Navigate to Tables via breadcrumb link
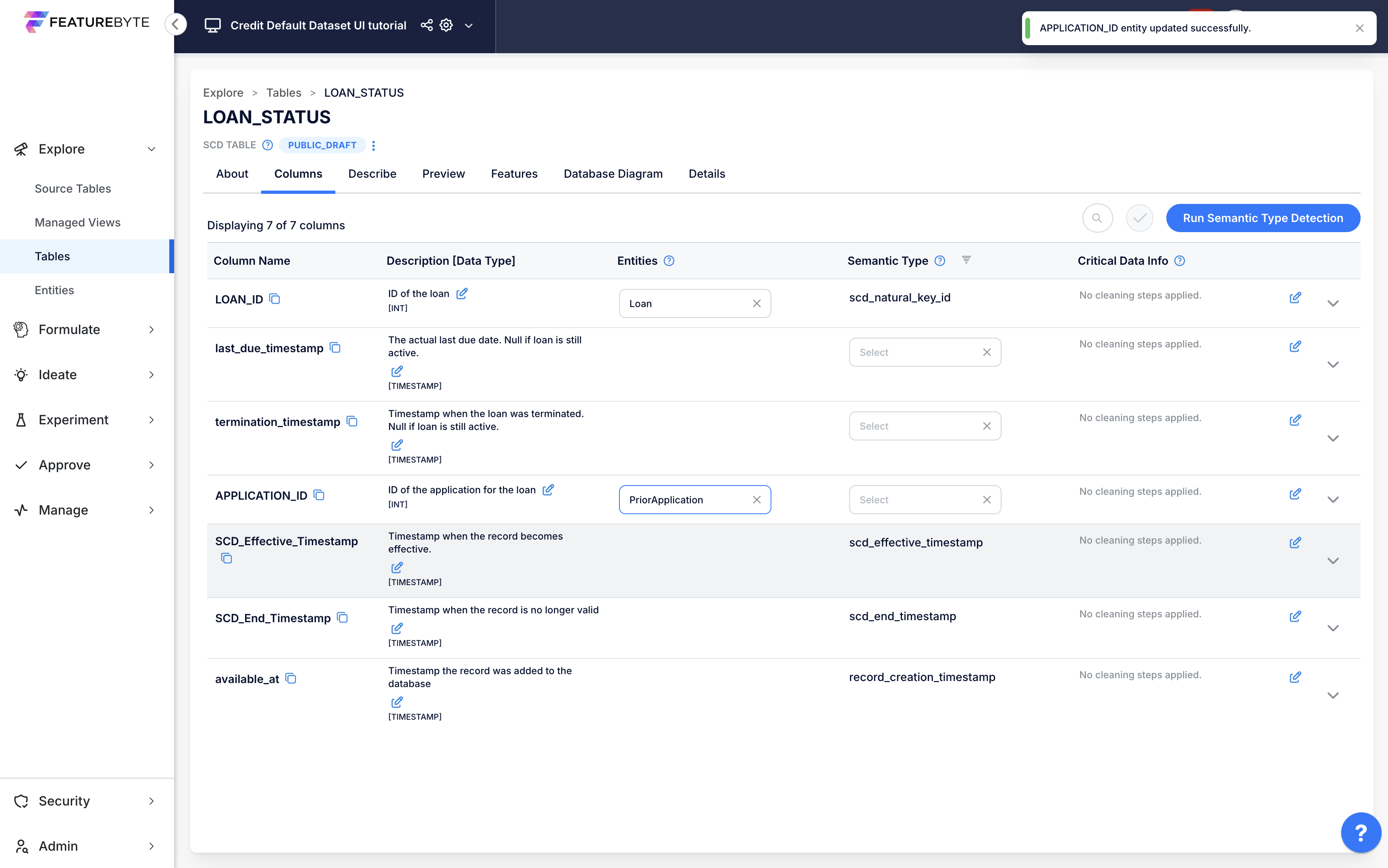Viewport: 1388px width, 868px height. (284, 92)
